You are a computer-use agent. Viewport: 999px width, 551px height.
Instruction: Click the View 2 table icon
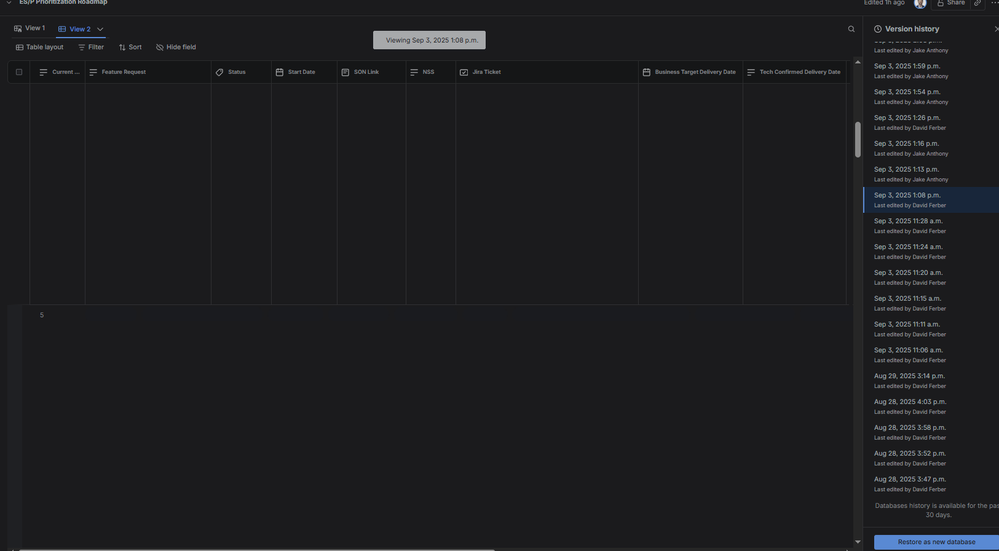[x=62, y=29]
